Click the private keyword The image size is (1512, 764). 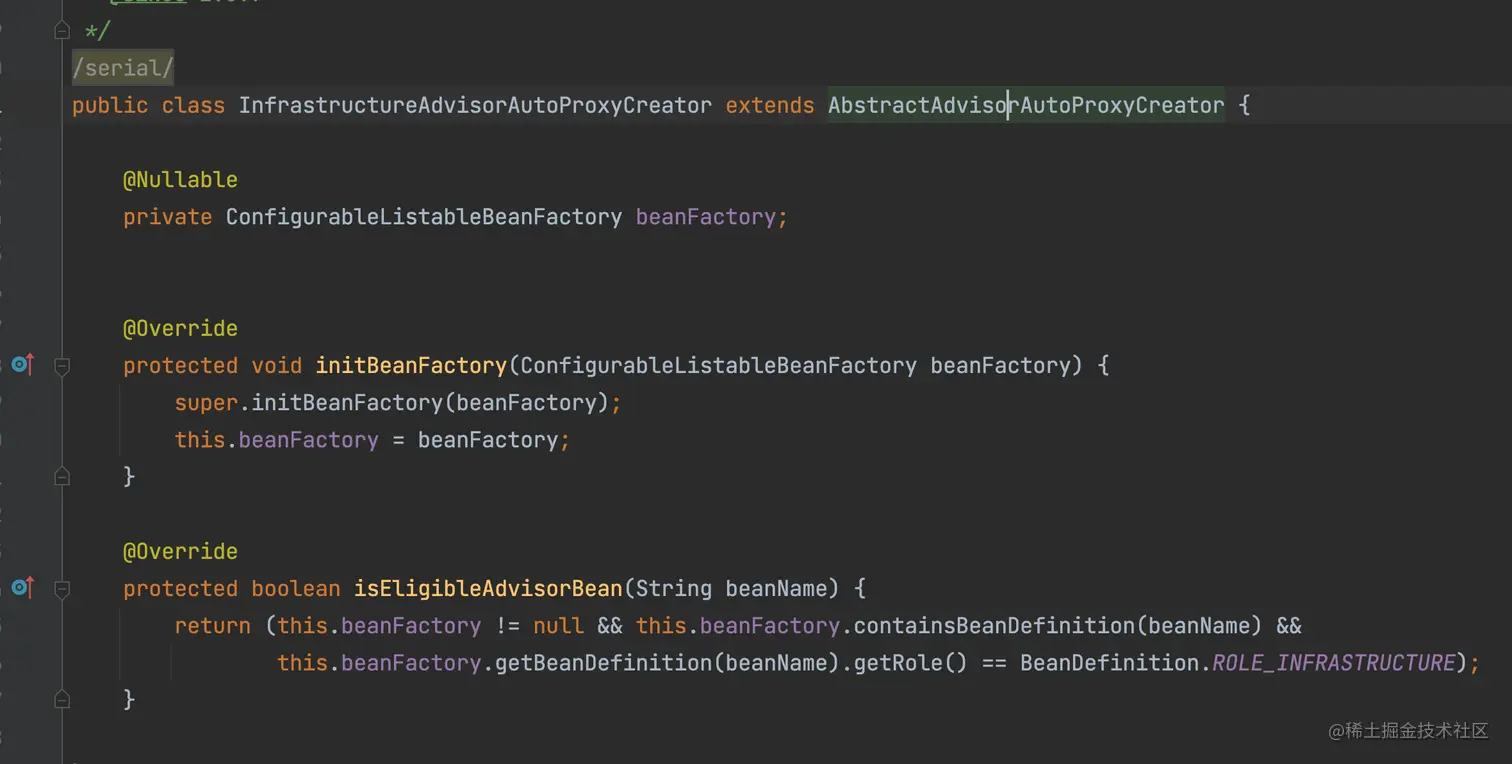tap(167, 217)
